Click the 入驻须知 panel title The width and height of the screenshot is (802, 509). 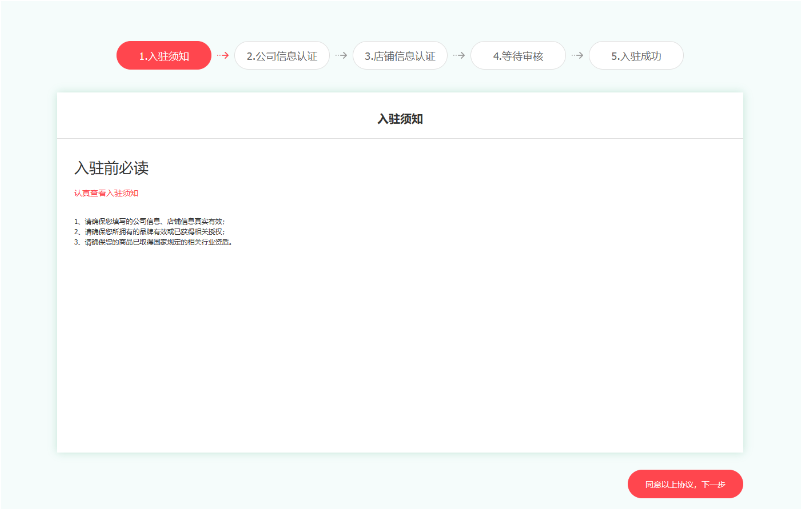pyautogui.click(x=400, y=119)
